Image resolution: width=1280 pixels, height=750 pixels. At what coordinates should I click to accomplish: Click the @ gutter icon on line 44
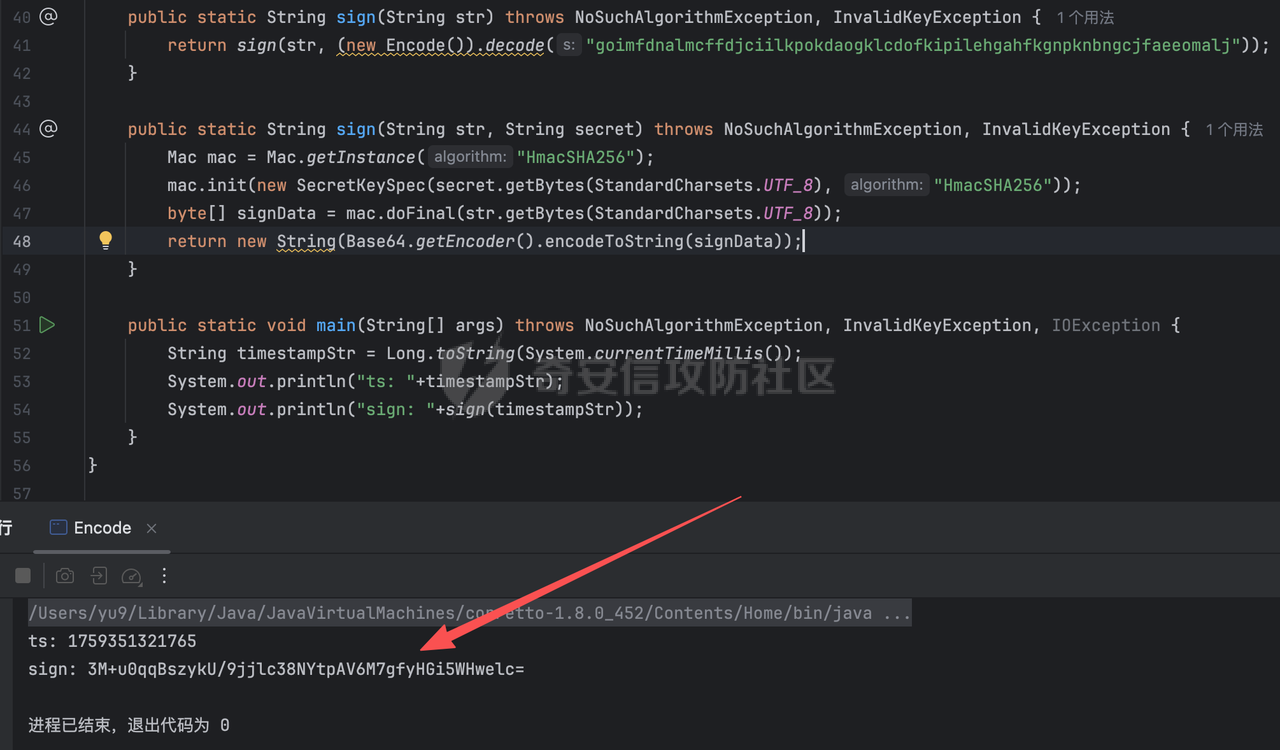coord(48,129)
